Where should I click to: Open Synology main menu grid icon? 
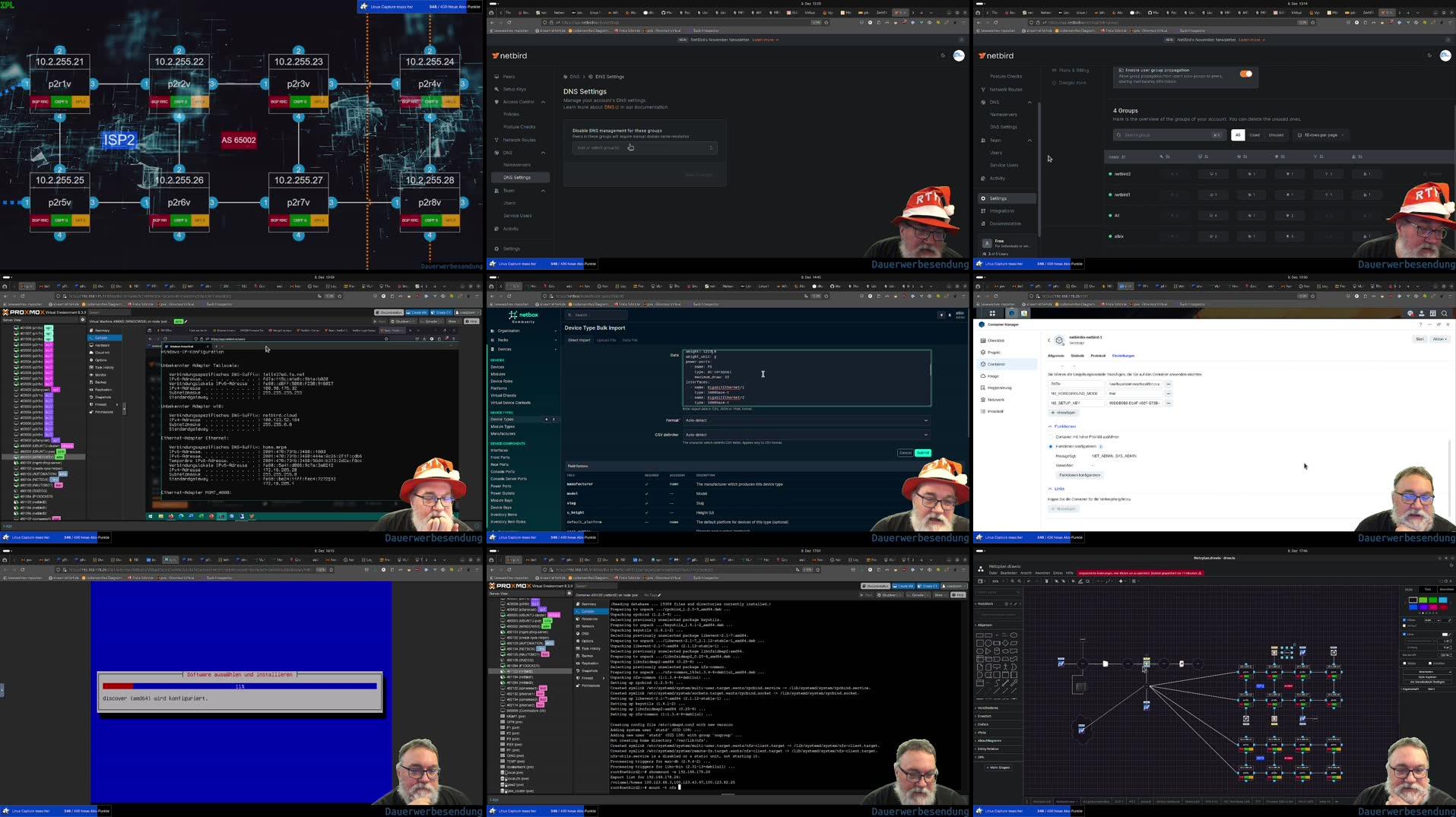992,313
